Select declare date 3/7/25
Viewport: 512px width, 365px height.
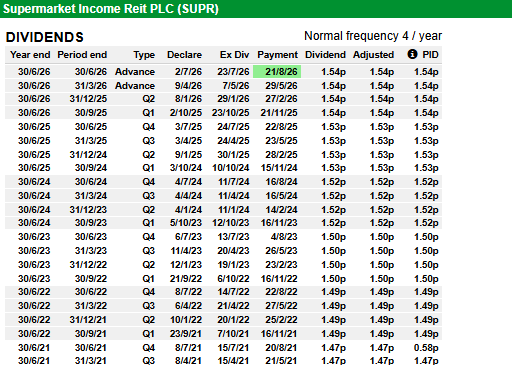point(188,127)
